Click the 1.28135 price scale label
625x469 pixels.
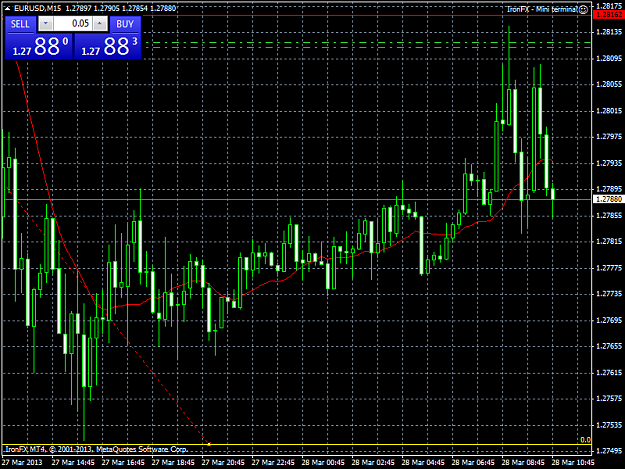(x=609, y=32)
